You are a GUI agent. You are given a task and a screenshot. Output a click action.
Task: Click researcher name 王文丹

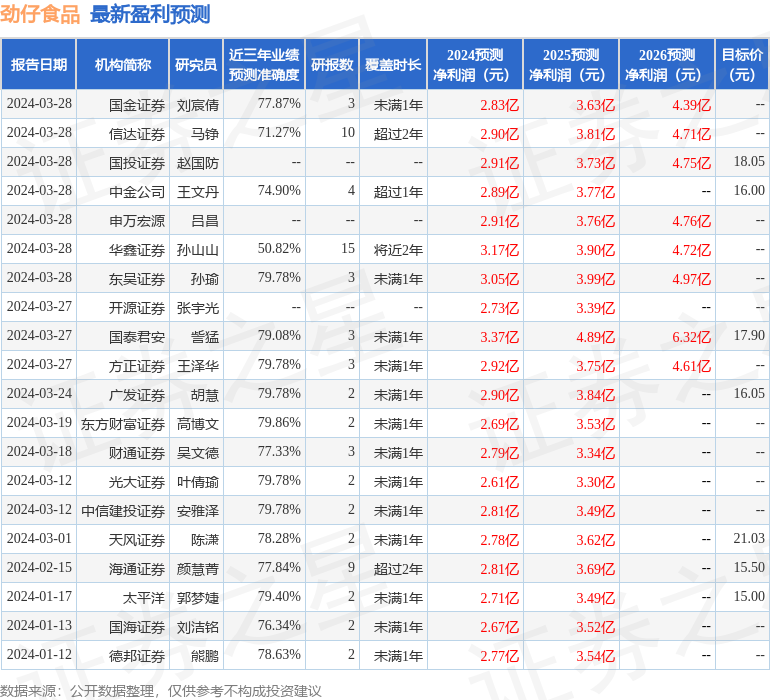(x=197, y=192)
